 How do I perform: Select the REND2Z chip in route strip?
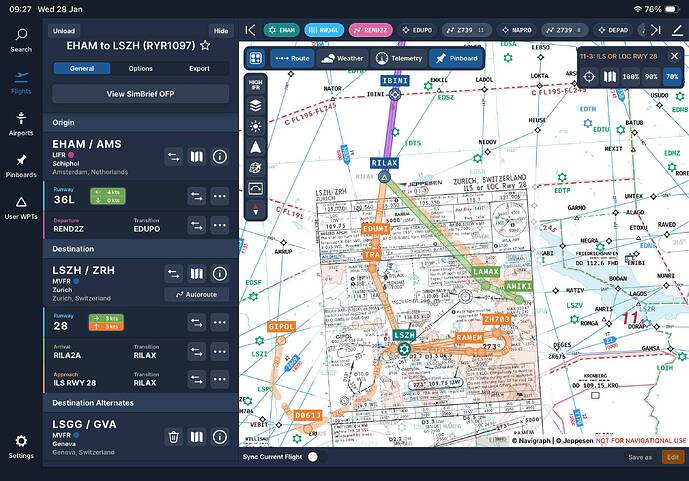tap(370, 30)
